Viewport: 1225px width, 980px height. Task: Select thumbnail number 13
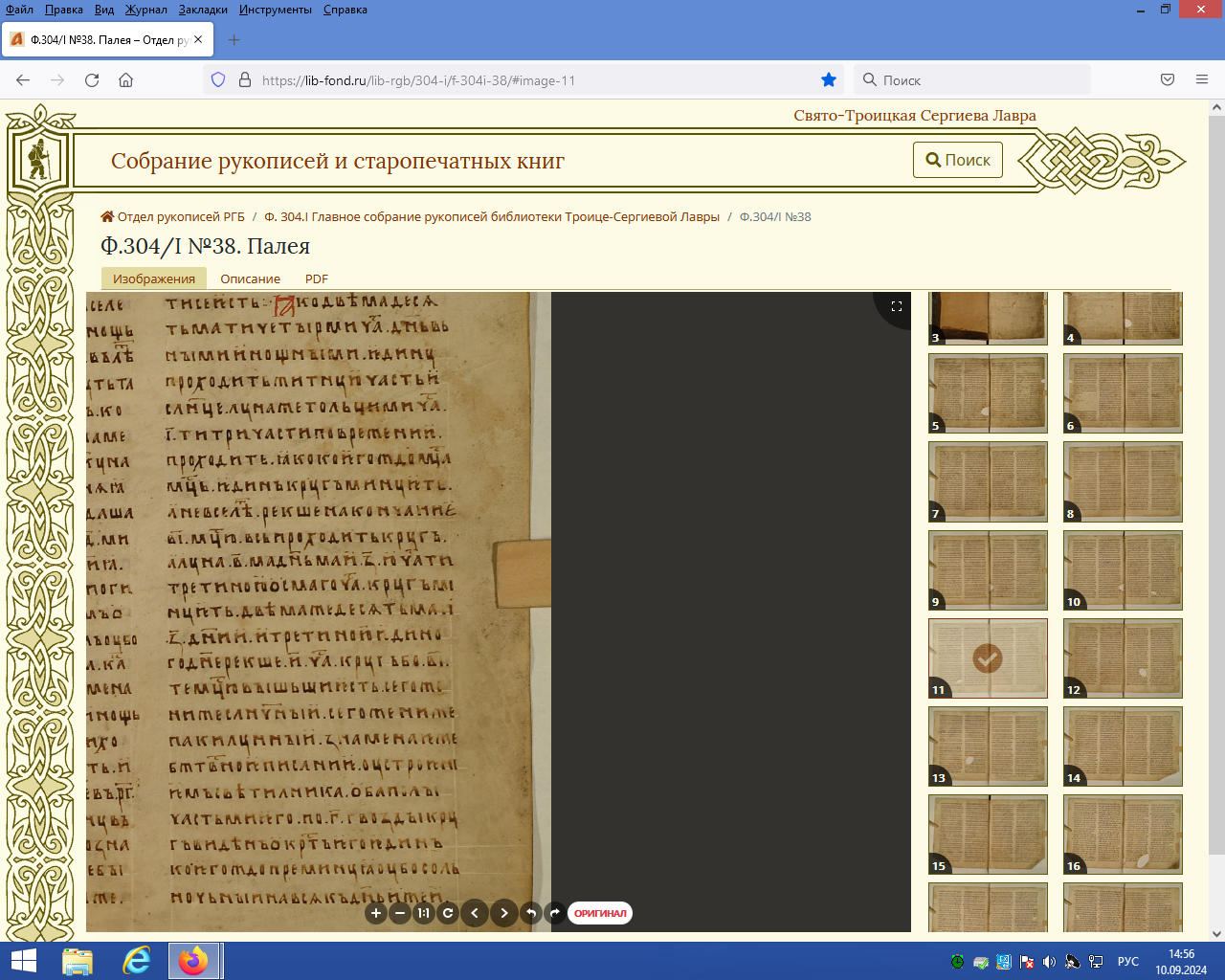tap(988, 746)
